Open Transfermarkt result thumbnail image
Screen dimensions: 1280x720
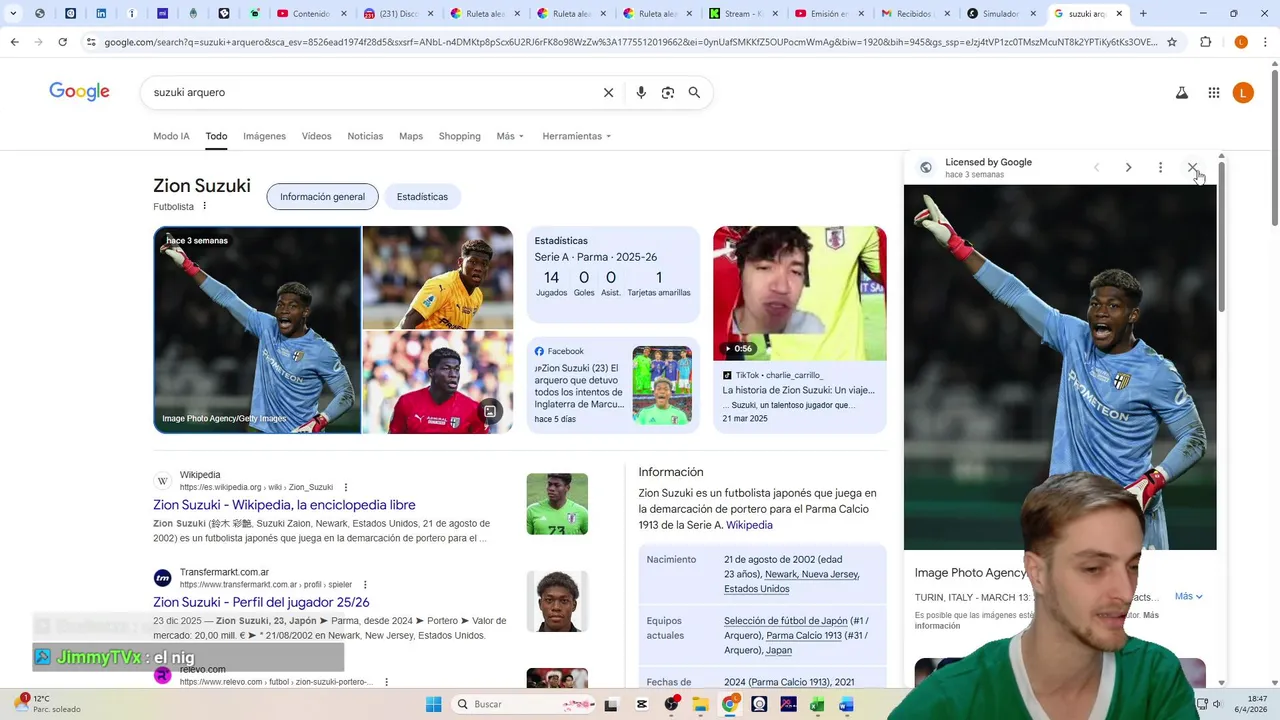tap(557, 601)
